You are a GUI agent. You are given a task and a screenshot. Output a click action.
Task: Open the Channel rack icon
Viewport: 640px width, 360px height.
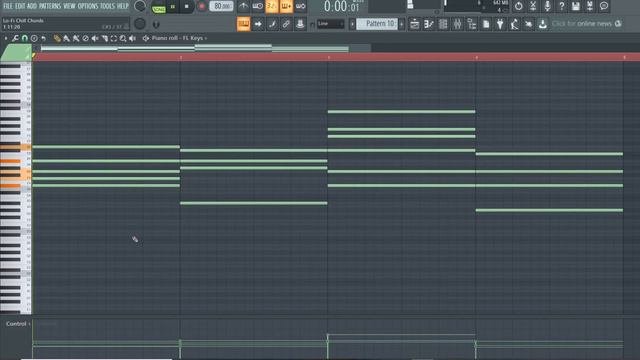coord(443,24)
